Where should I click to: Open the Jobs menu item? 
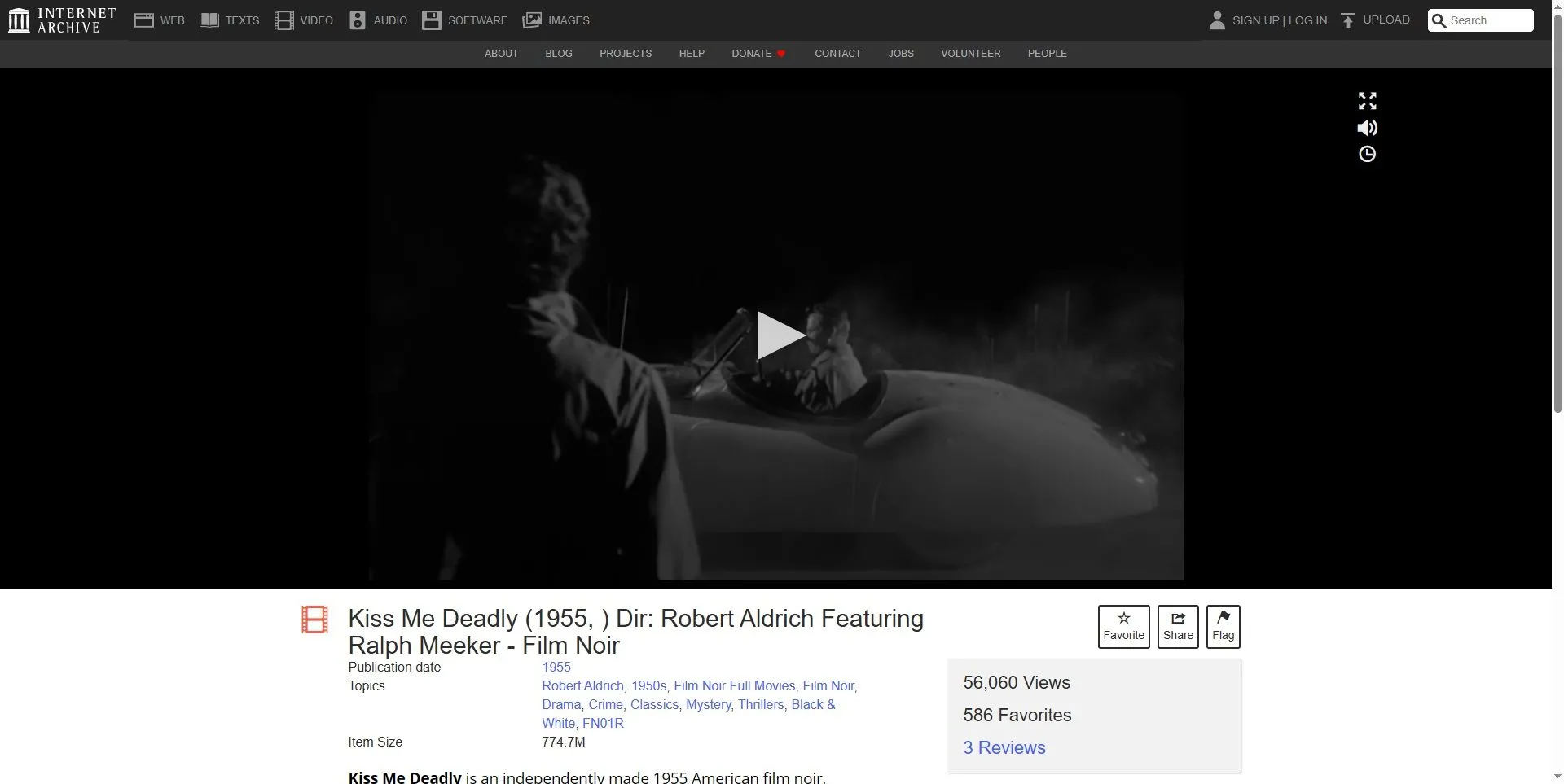[x=901, y=54]
